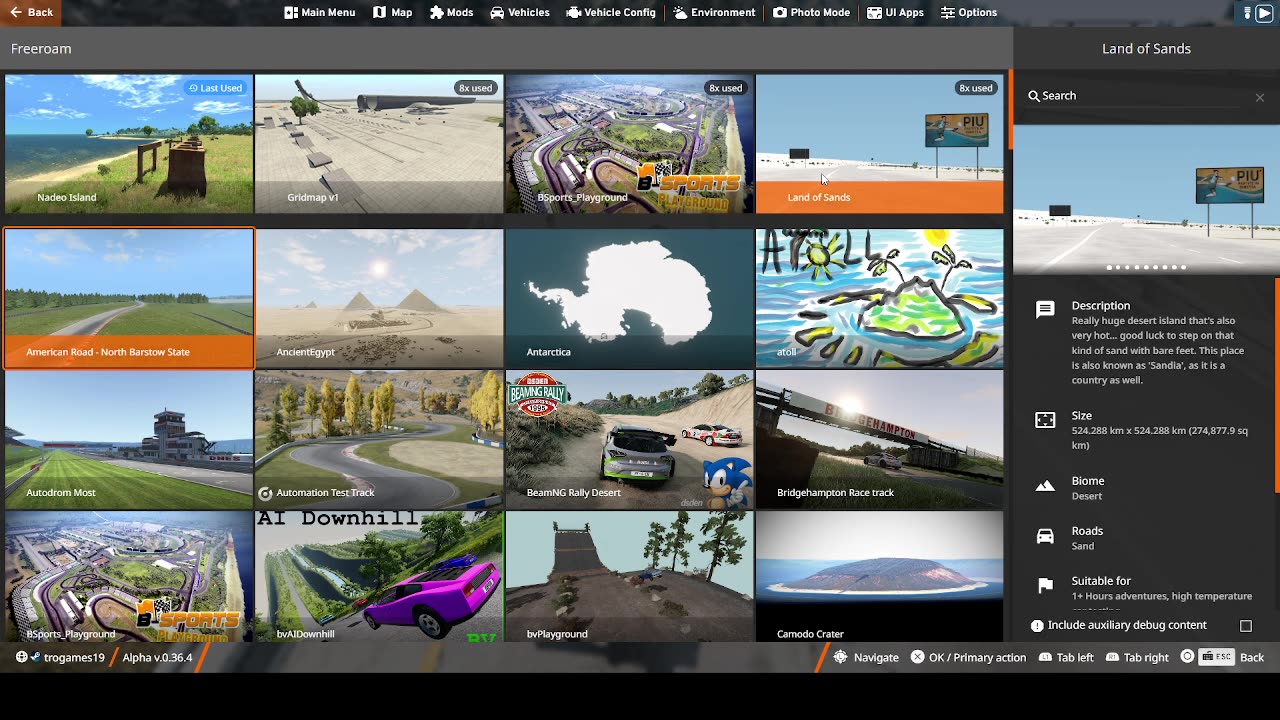Click the Description chat-bubble icon

pyautogui.click(x=1045, y=310)
